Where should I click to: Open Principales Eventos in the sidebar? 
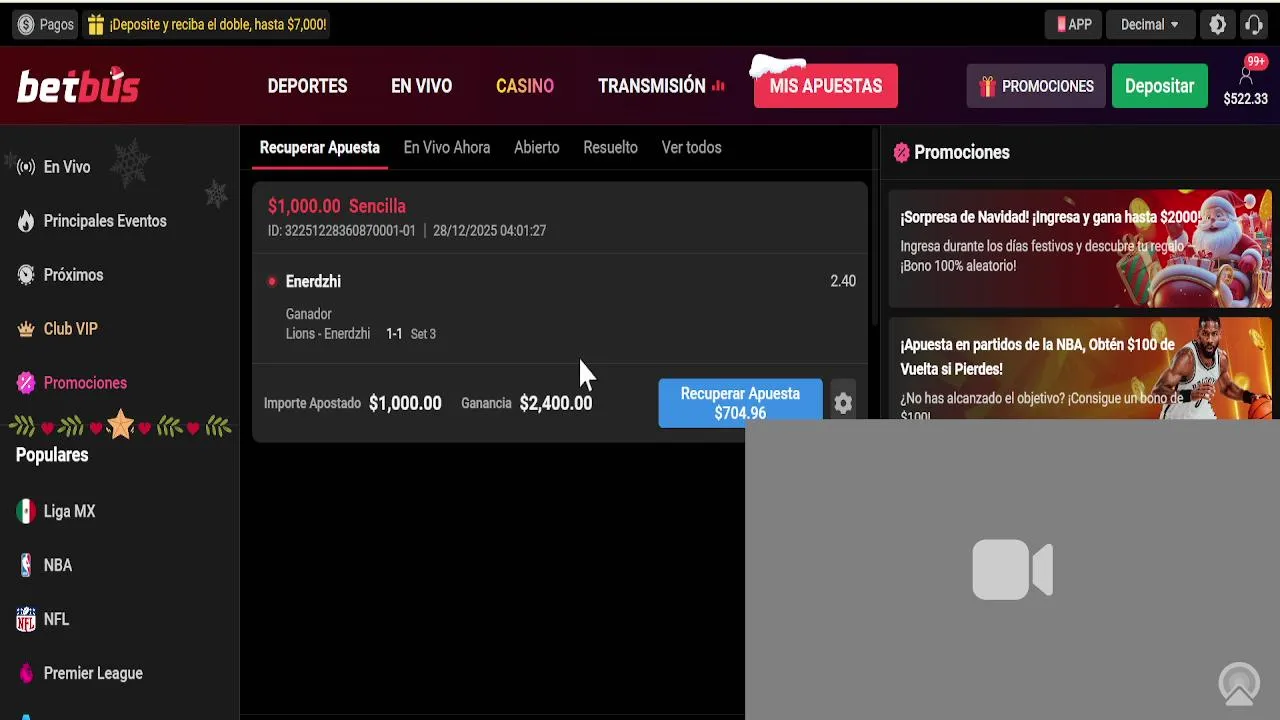105,221
